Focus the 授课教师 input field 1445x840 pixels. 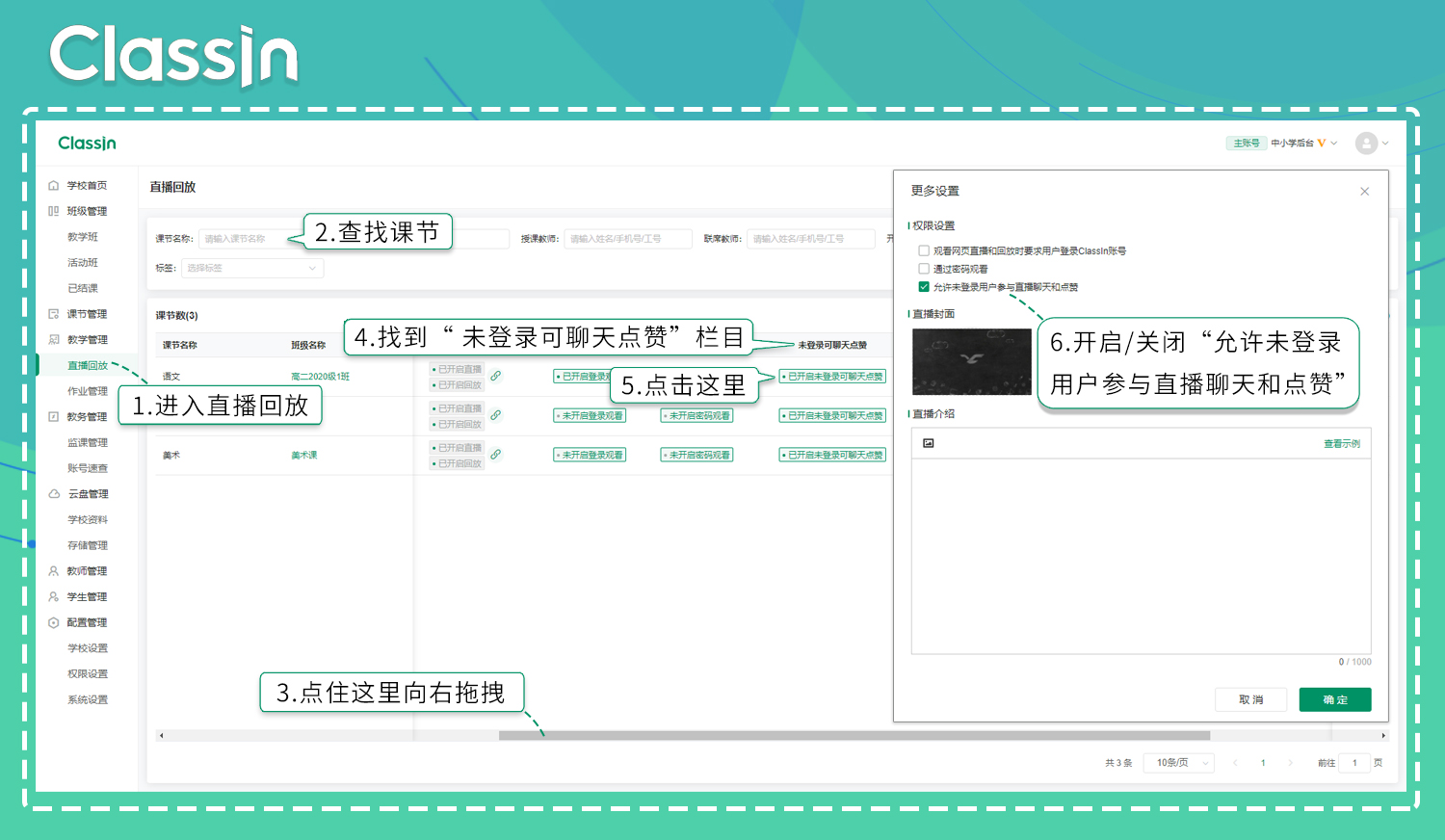(x=628, y=238)
